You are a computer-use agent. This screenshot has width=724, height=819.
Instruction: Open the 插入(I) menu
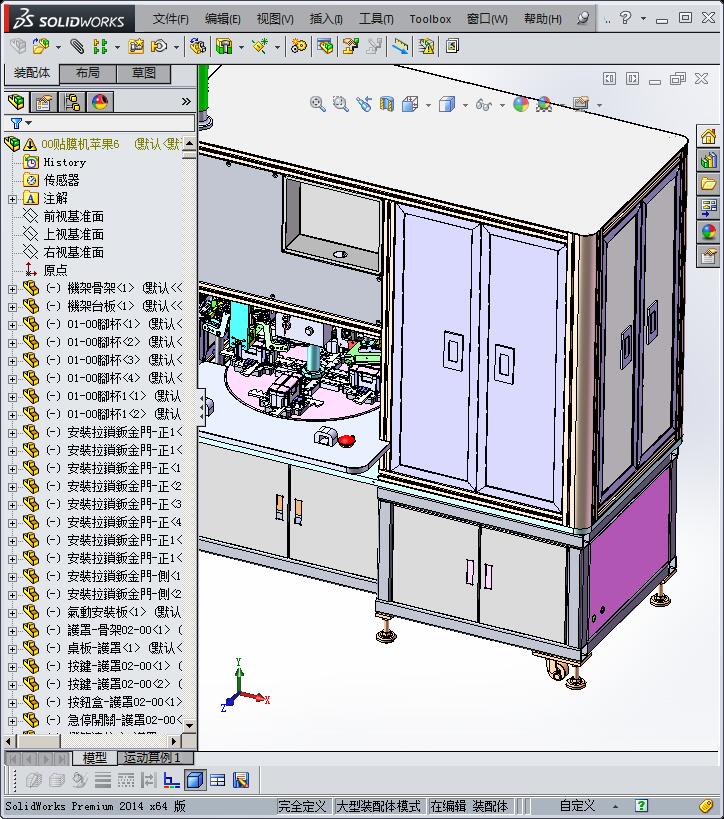click(326, 19)
